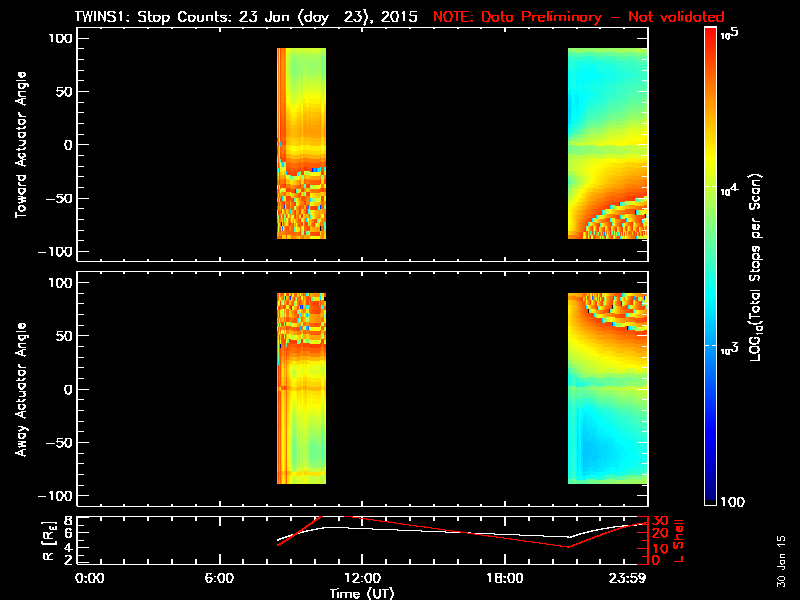Select the evening data block in Toward panel
This screenshot has height=600, width=800.
[607, 143]
